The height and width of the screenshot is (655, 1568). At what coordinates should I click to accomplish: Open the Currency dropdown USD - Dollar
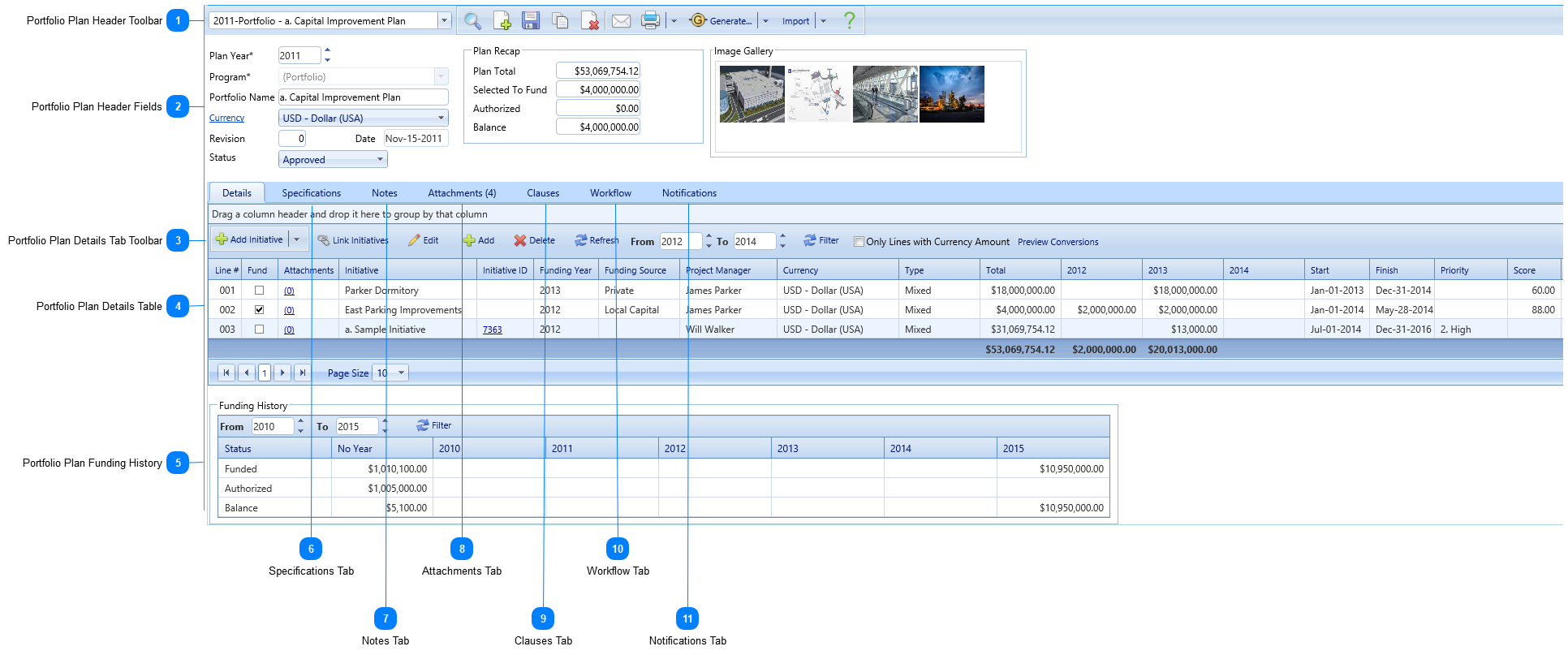[364, 118]
